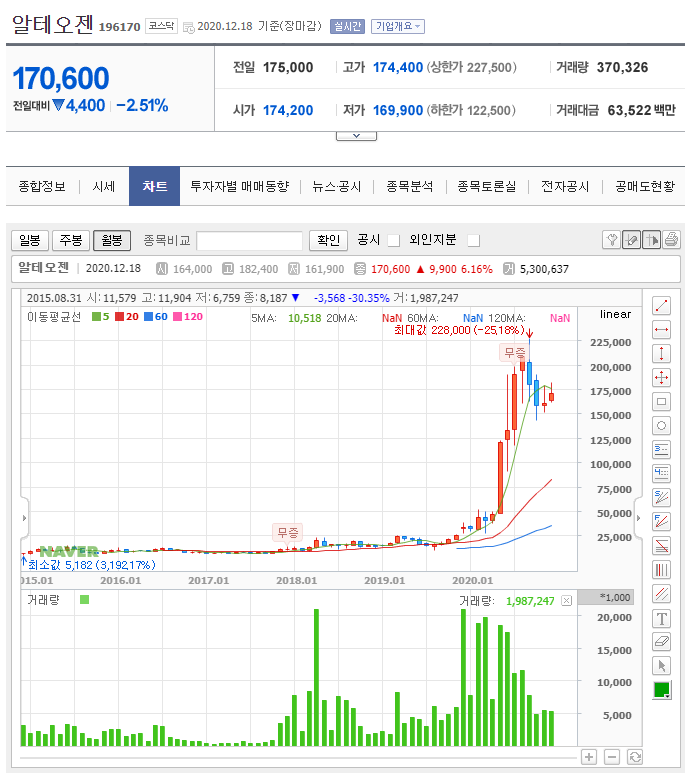
Task: Select the rectangle drawing tool
Action: point(661,401)
